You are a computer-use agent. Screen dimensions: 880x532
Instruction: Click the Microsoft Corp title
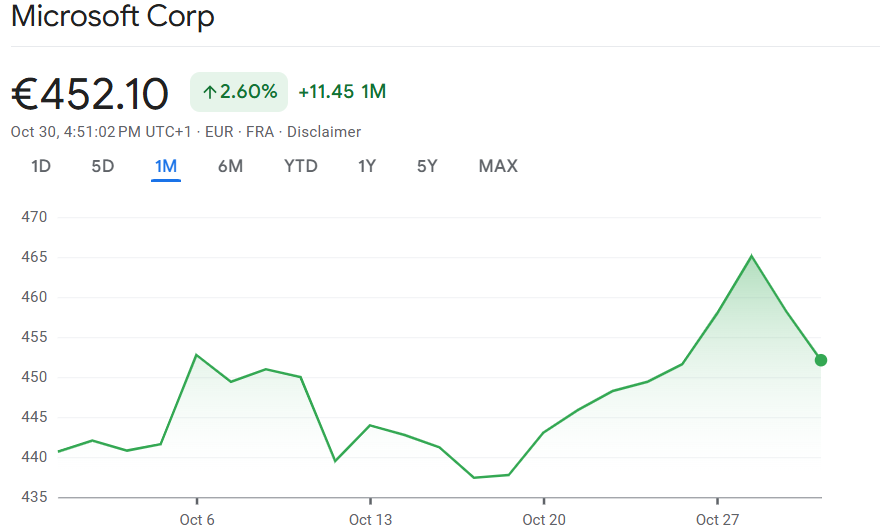113,17
